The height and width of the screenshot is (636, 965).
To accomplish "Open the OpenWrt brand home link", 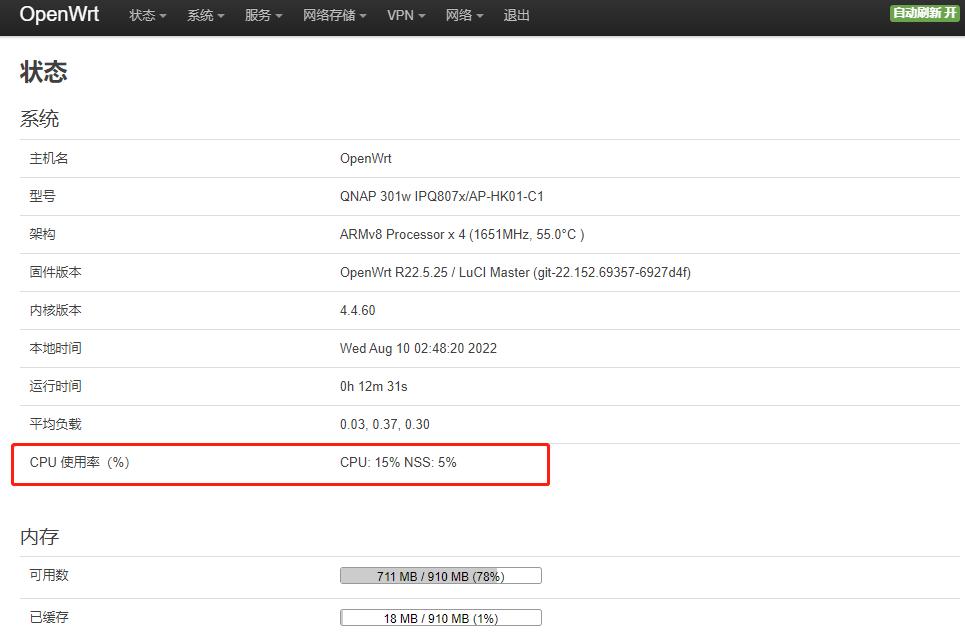I will click(59, 14).
